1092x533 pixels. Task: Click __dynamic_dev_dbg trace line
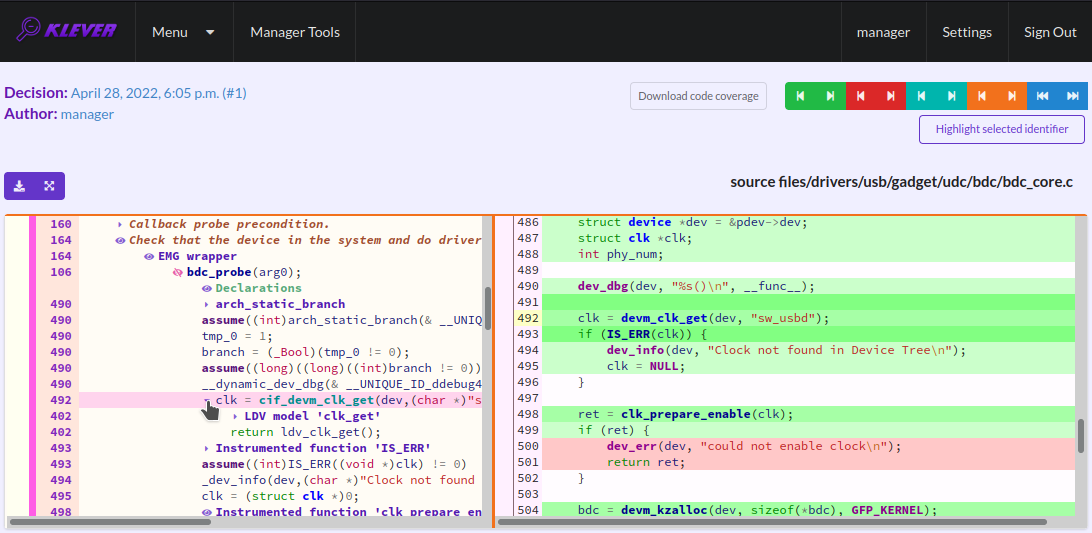click(x=341, y=385)
